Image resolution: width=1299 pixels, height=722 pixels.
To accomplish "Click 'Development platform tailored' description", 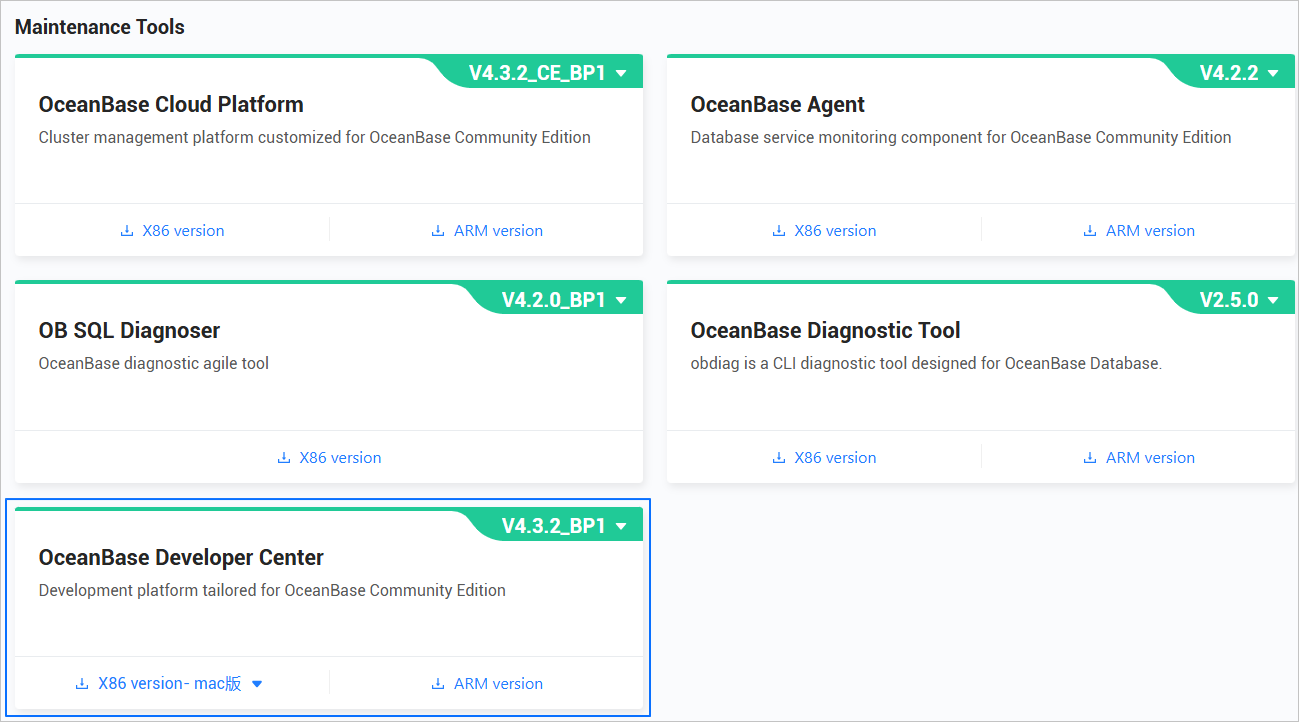I will pyautogui.click(x=272, y=591).
